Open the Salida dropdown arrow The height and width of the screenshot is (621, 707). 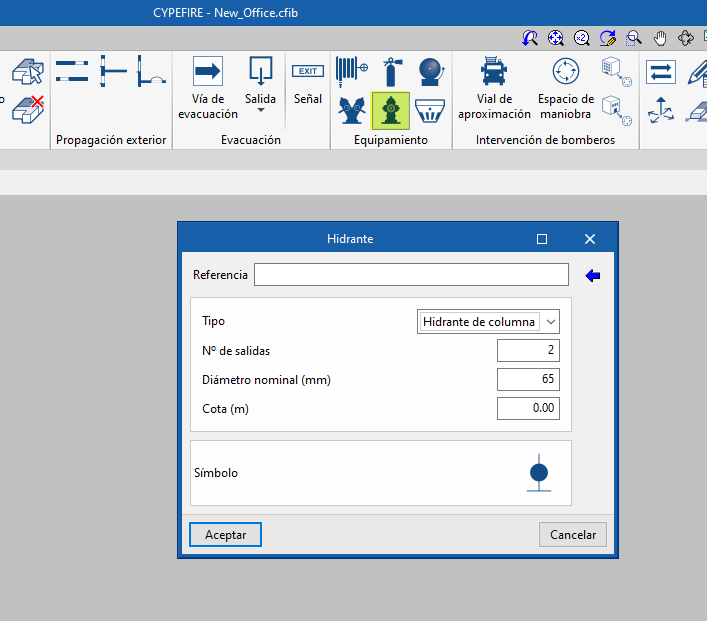260,111
